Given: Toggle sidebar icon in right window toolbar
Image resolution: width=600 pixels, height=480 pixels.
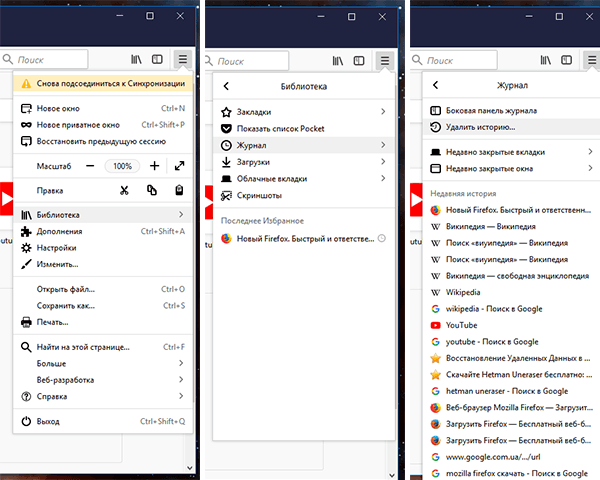Looking at the screenshot, I should click(x=566, y=60).
